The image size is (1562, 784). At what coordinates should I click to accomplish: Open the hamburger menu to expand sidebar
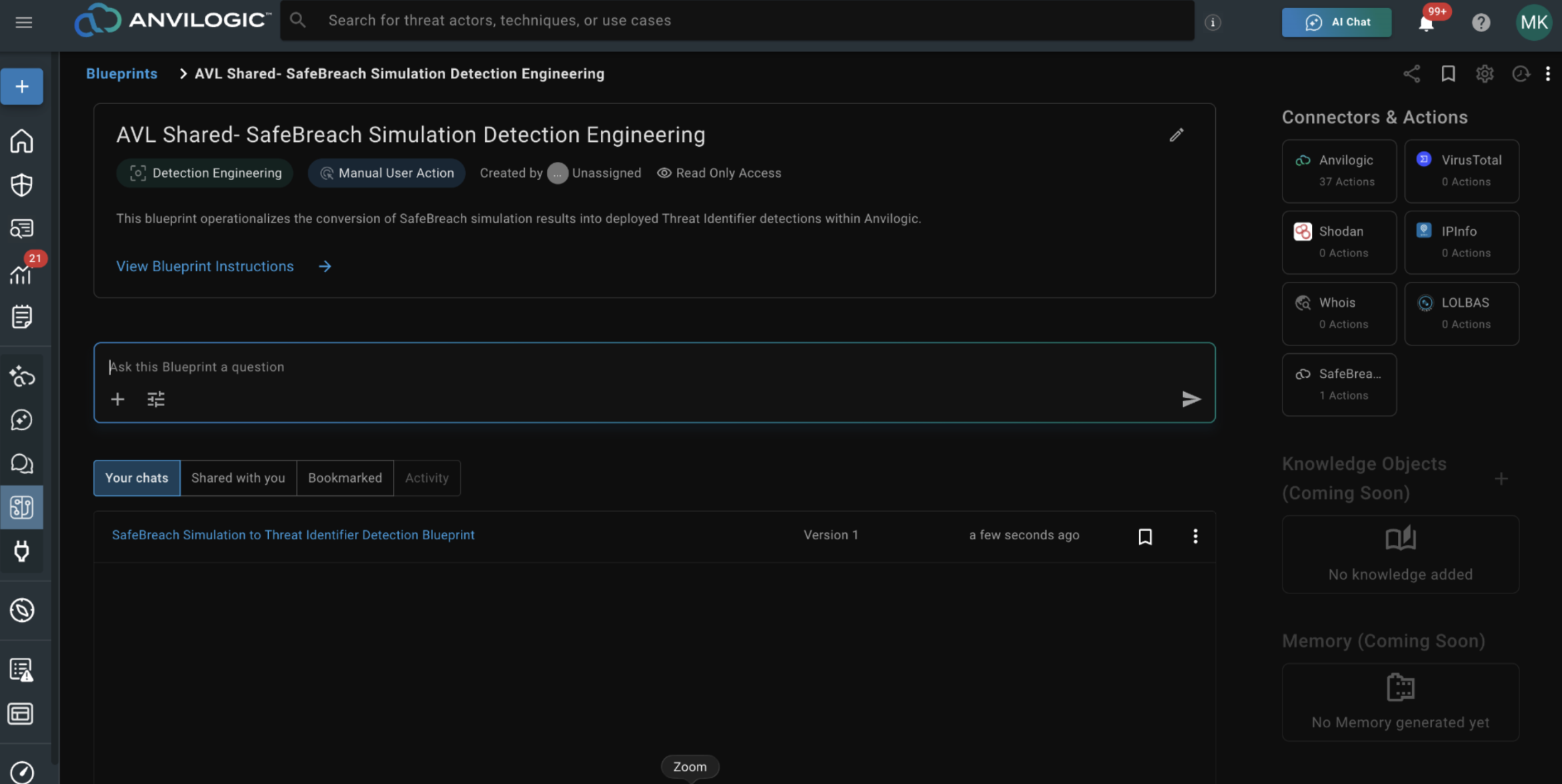pyautogui.click(x=24, y=22)
